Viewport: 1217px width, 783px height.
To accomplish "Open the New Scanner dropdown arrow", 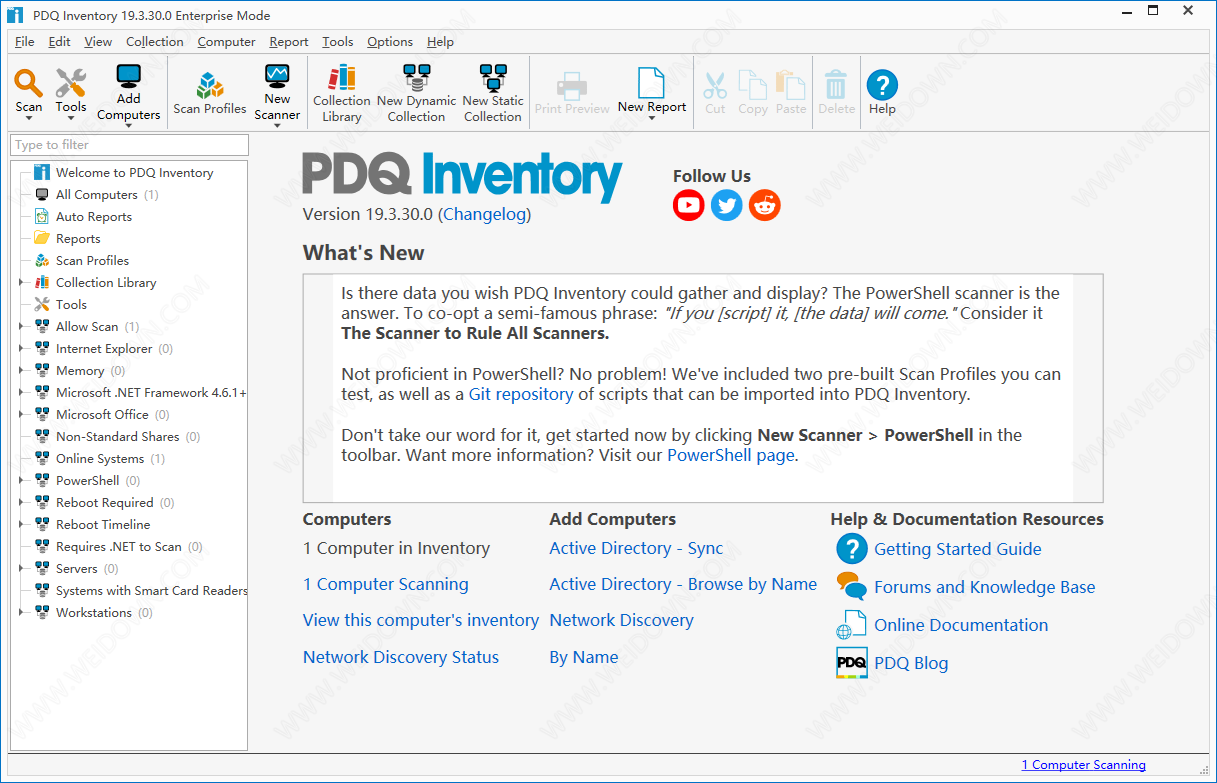I will 277,127.
